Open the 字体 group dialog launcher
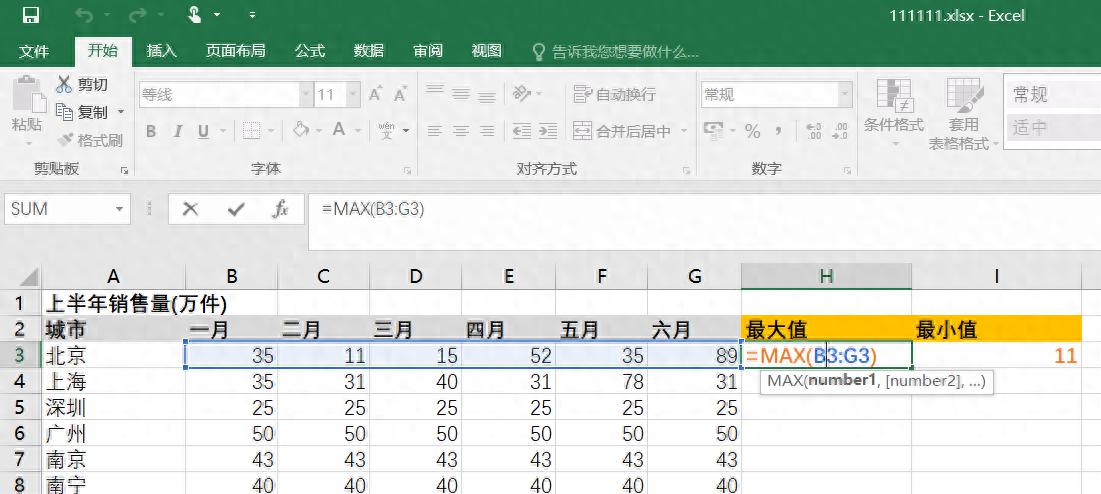This screenshot has width=1101, height=494. tap(407, 170)
